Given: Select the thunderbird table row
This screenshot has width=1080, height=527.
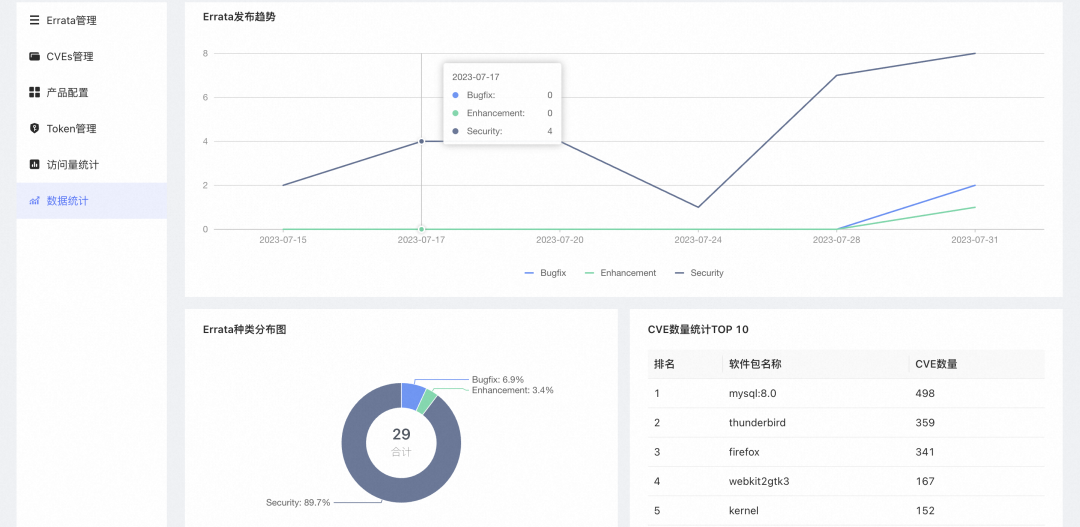Looking at the screenshot, I should coord(846,423).
